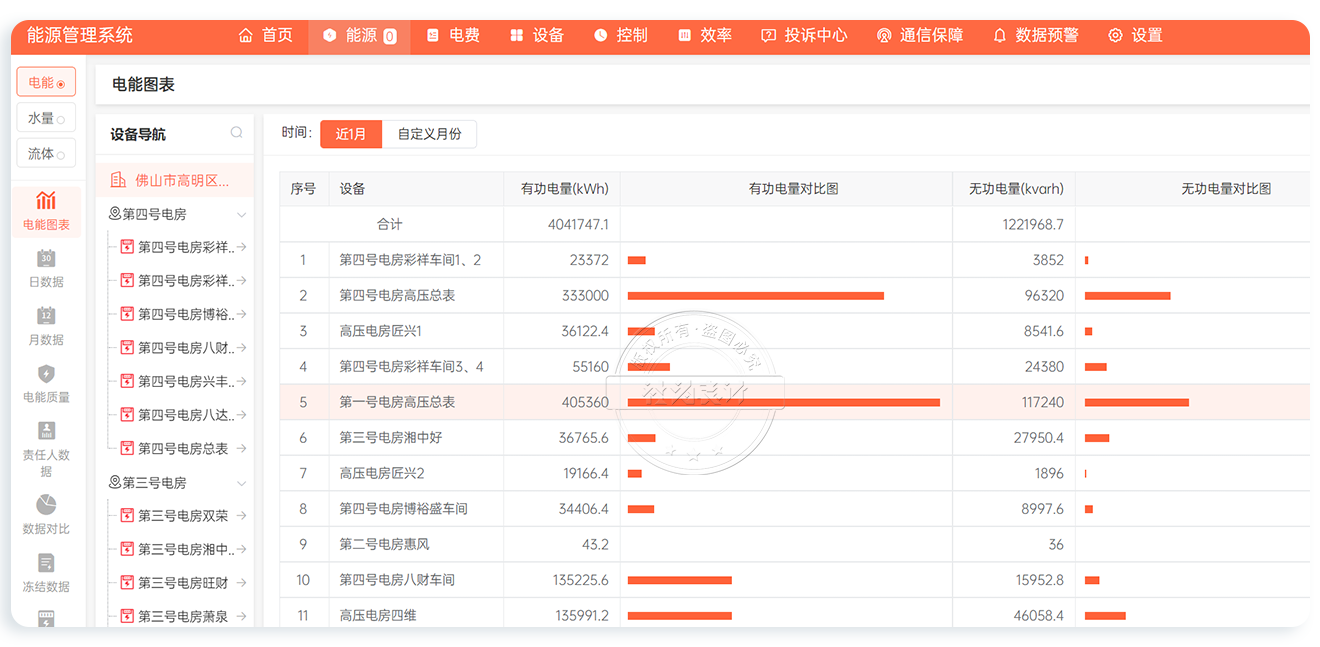The image size is (1320, 647).
Task: Open 电能图表 chart icon in sidebar
Action: point(46,201)
